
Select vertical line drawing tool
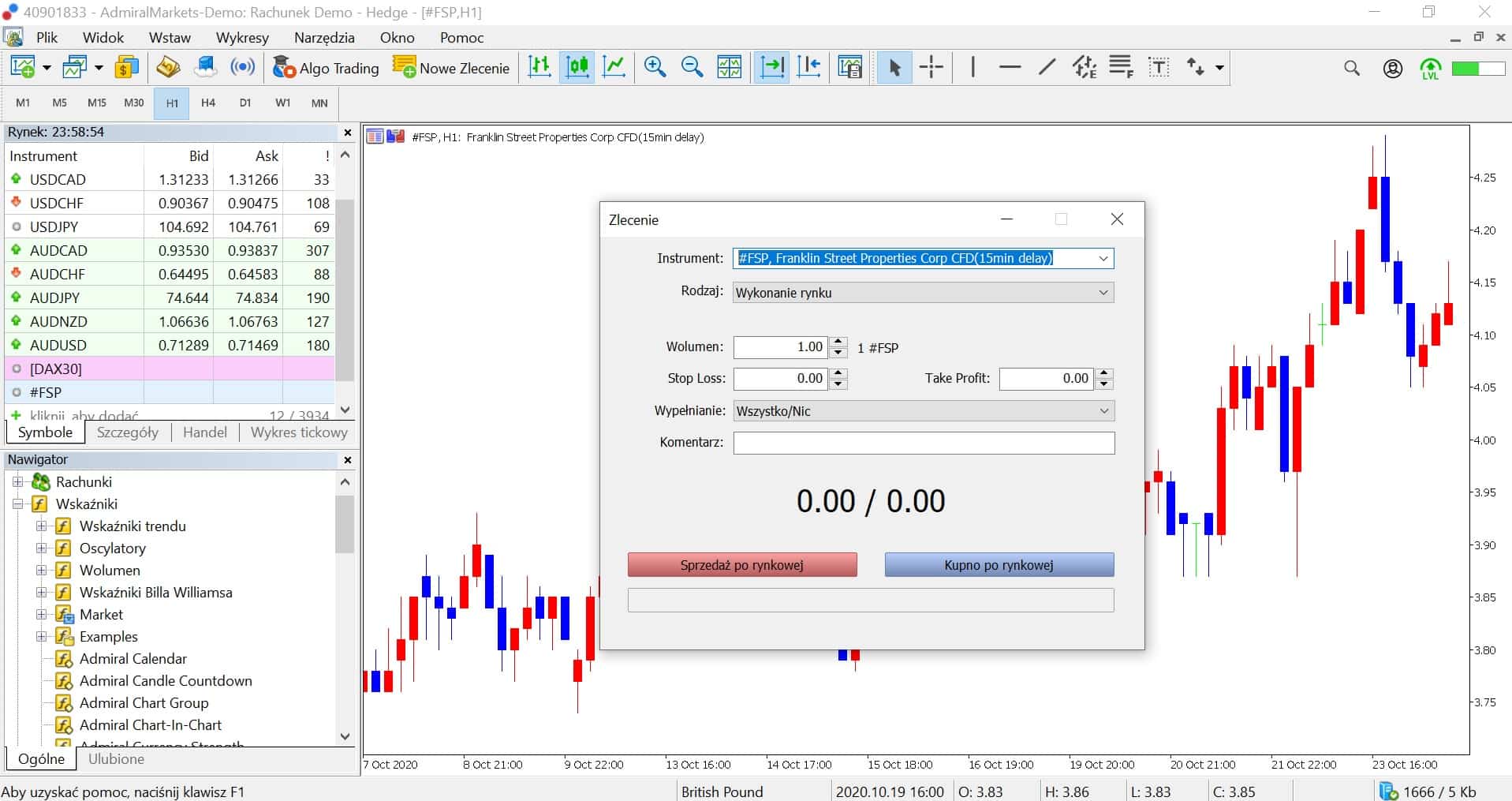click(973, 68)
